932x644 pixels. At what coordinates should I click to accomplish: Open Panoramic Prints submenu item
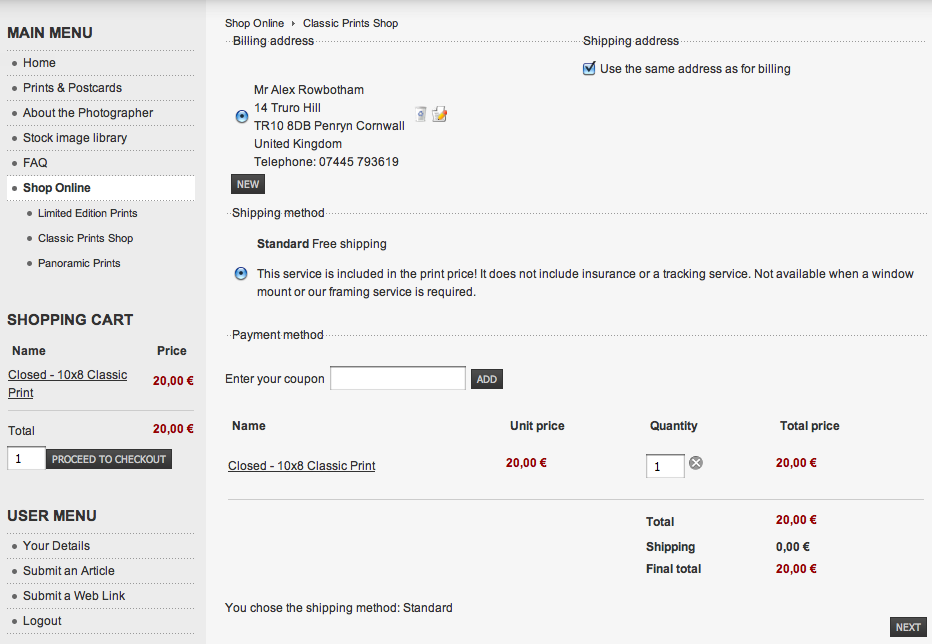79,263
